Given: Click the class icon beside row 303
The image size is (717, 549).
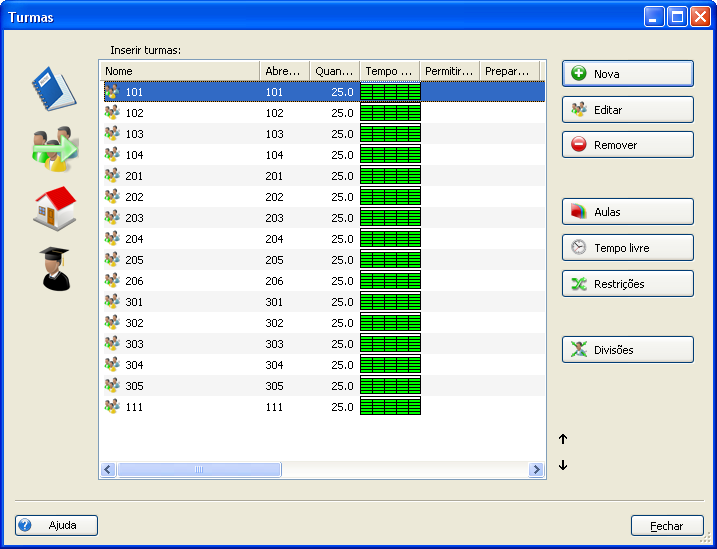Looking at the screenshot, I should [x=112, y=344].
